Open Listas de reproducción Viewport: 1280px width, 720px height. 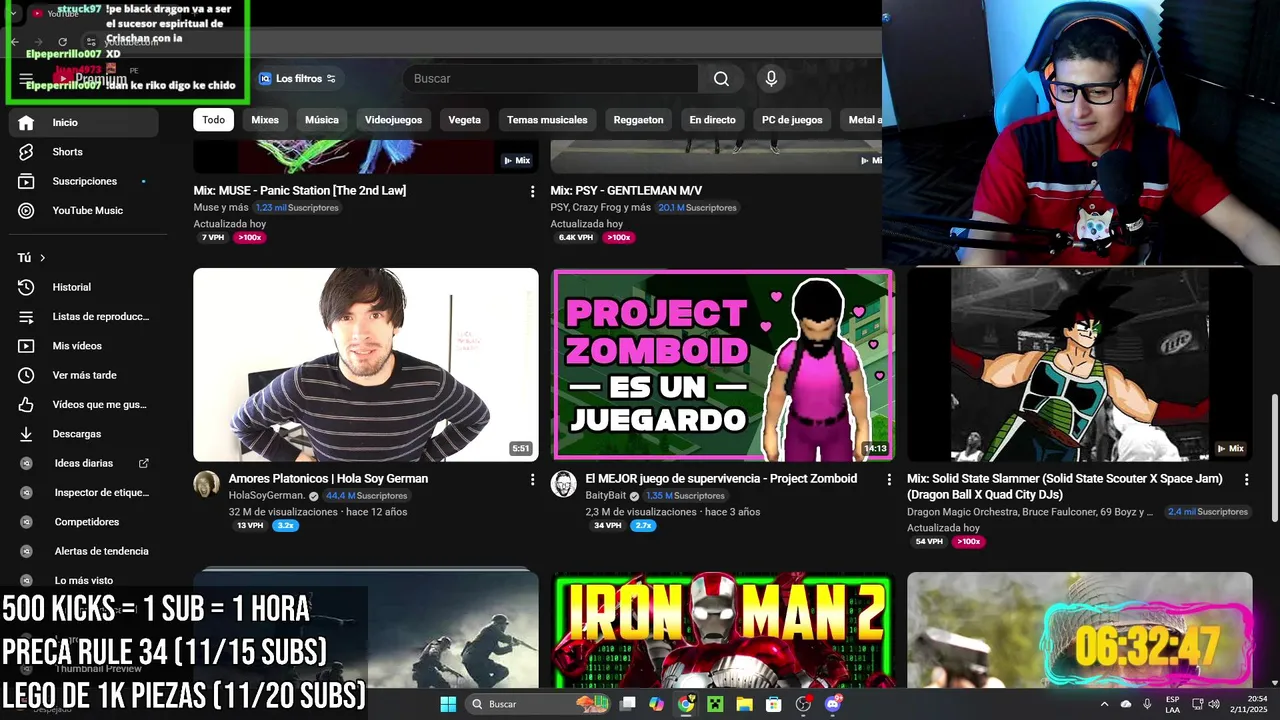point(83,316)
